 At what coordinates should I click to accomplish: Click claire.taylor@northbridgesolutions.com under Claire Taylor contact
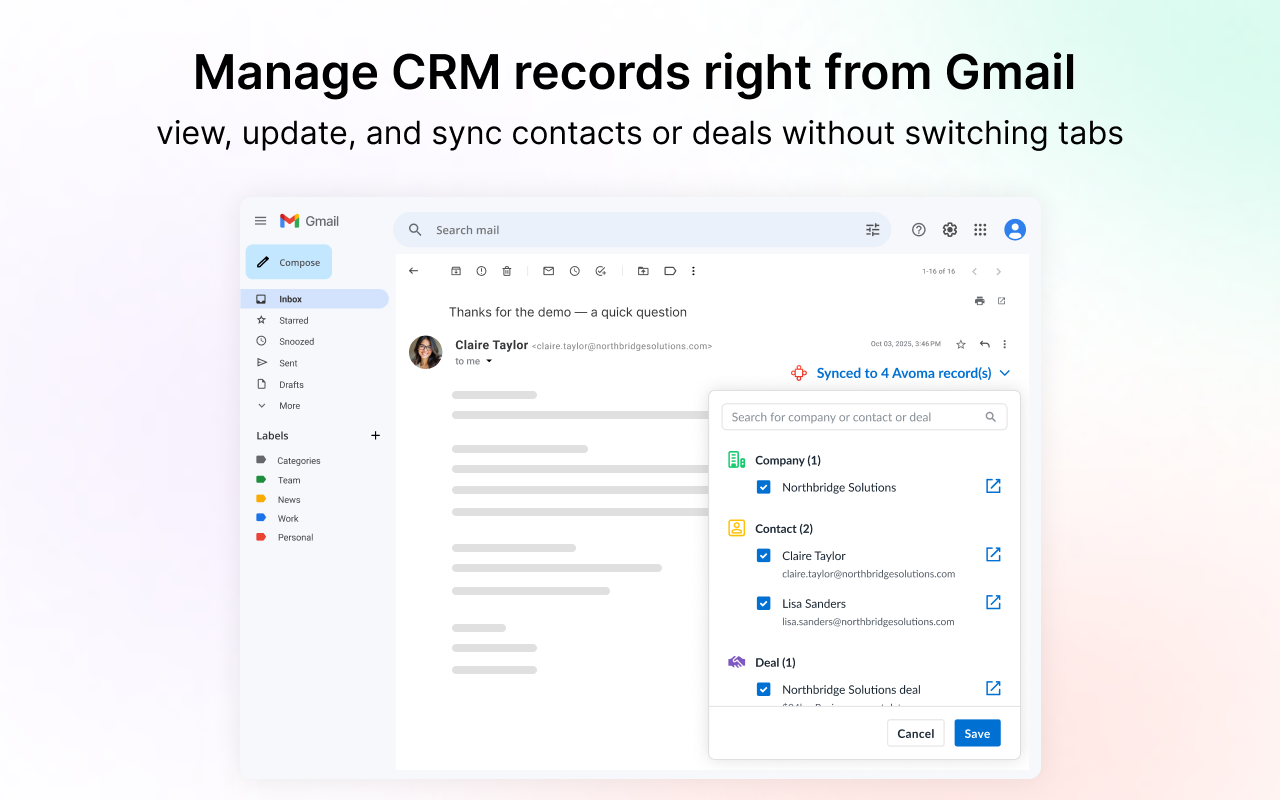point(868,574)
